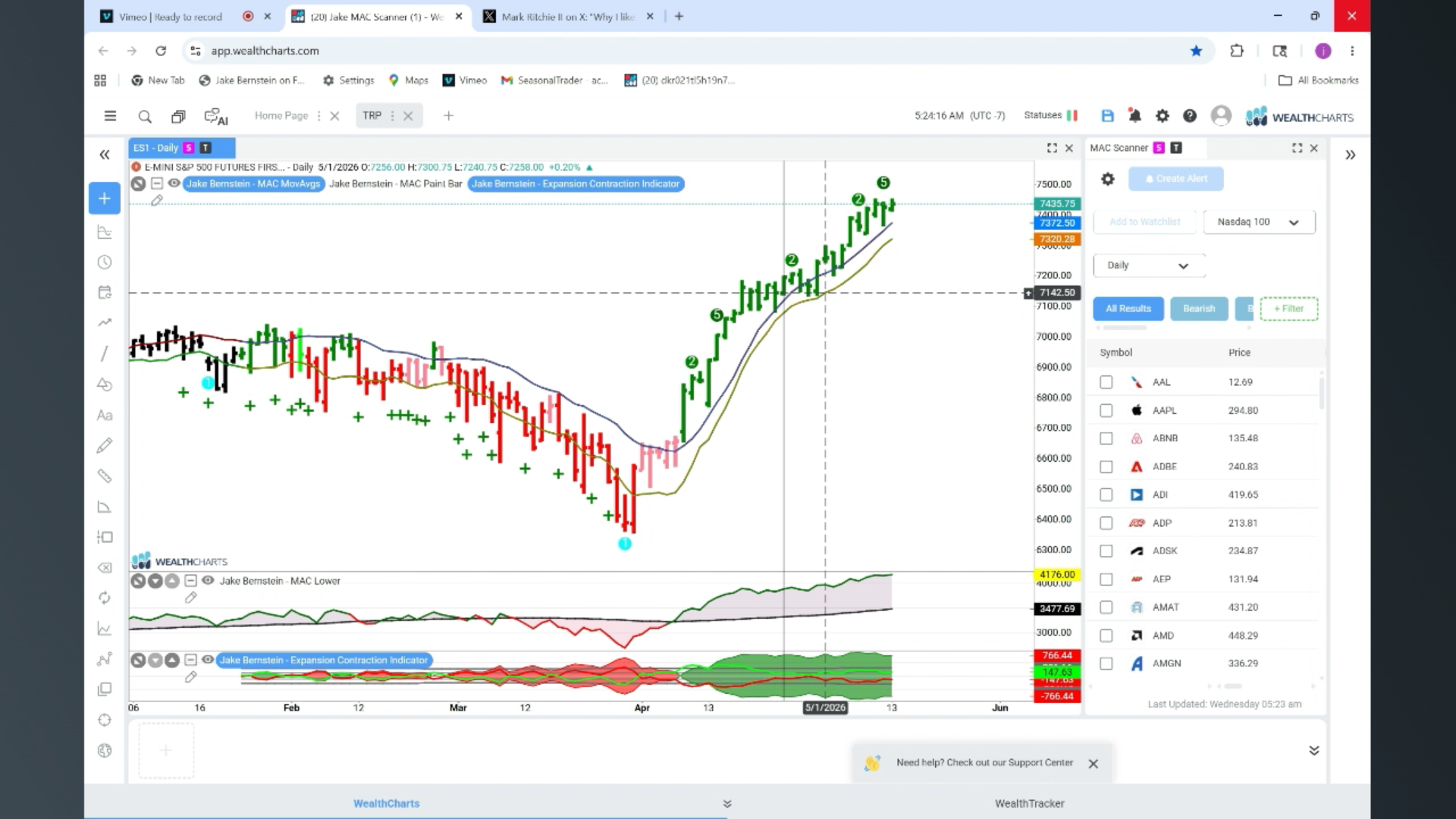Switch to the Home Page workspace tab
This screenshot has width=1456, height=819.
[x=281, y=116]
